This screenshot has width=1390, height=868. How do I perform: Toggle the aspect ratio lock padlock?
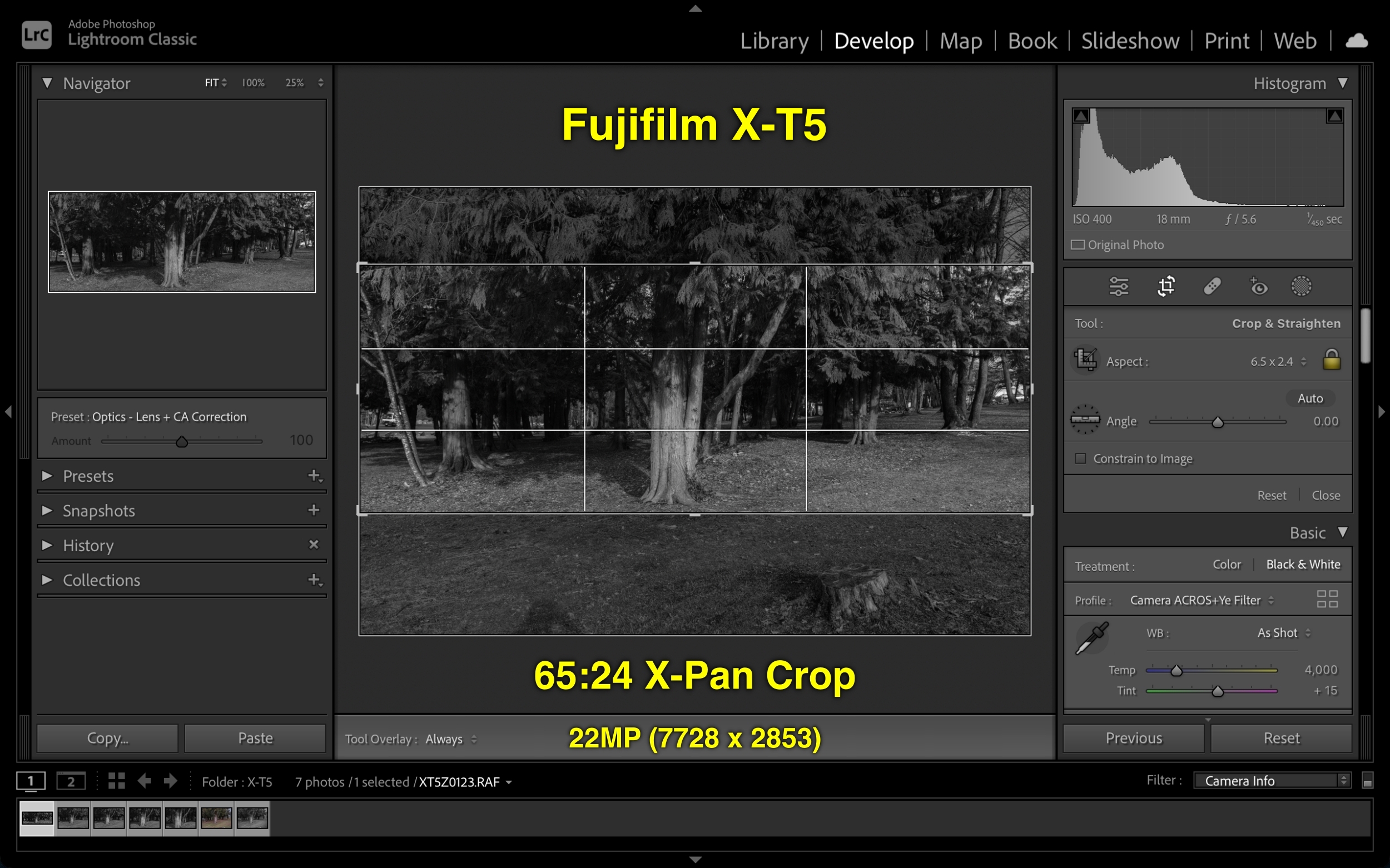coord(1332,360)
